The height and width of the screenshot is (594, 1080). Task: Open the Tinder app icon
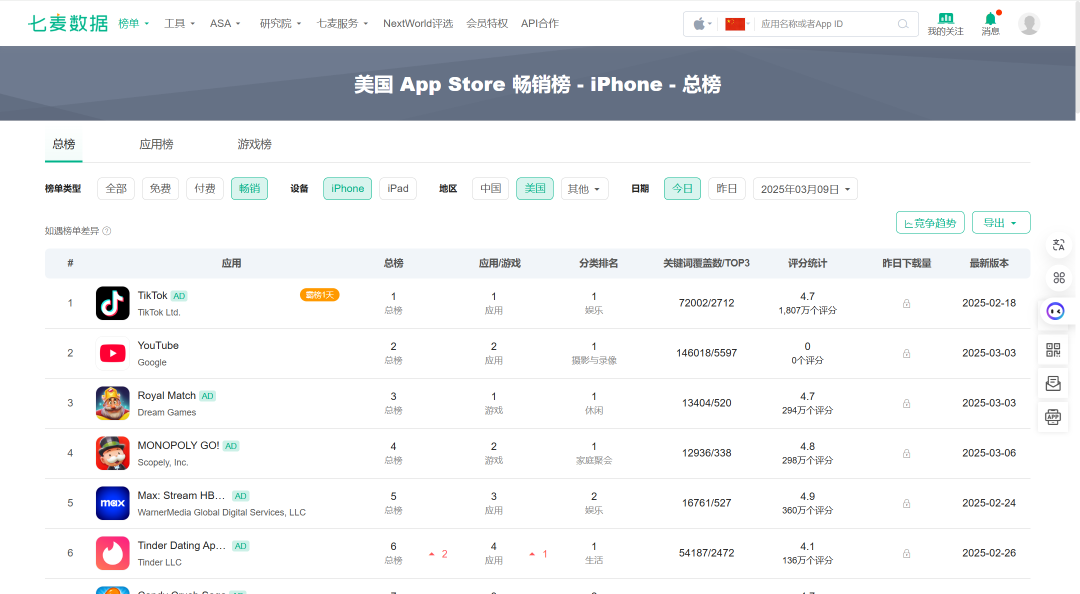pos(112,553)
